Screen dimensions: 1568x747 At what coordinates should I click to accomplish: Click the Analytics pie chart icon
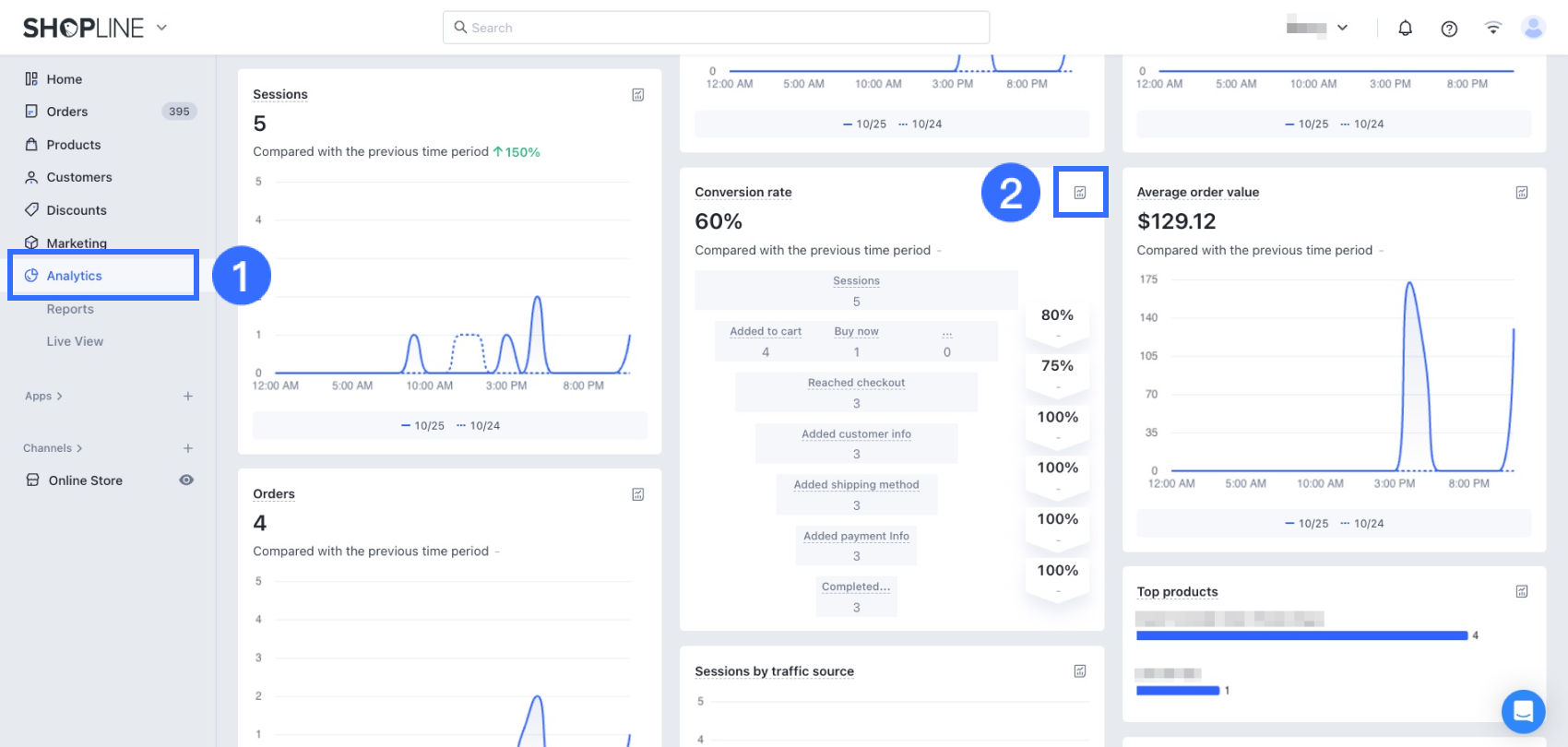click(x=31, y=276)
